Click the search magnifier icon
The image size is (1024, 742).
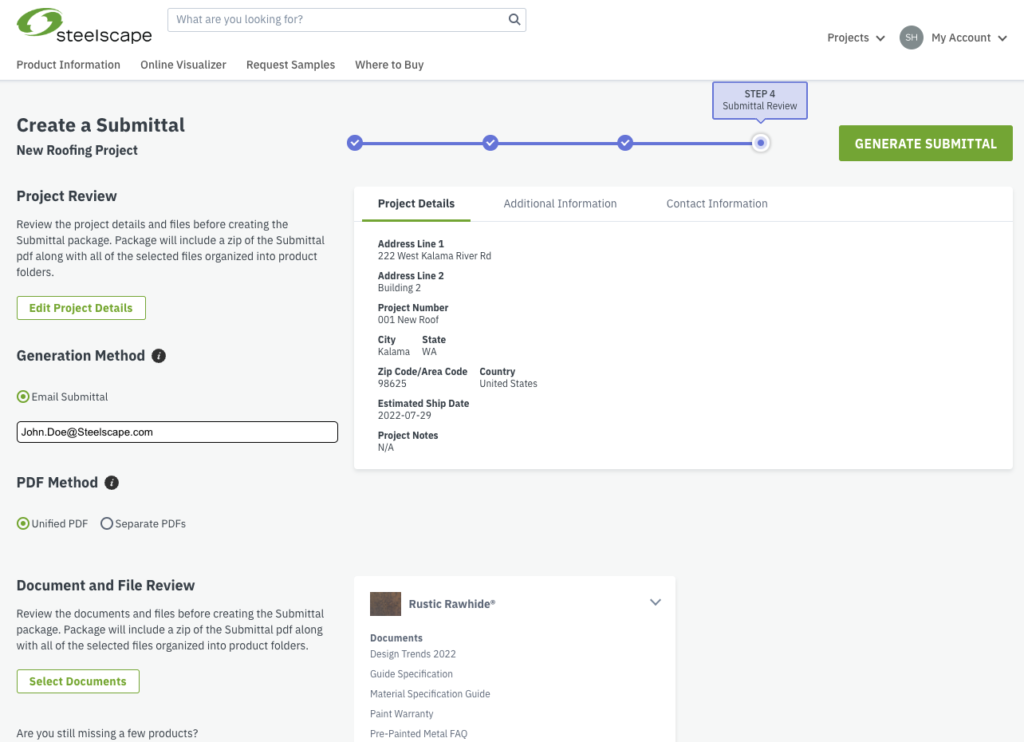click(515, 20)
